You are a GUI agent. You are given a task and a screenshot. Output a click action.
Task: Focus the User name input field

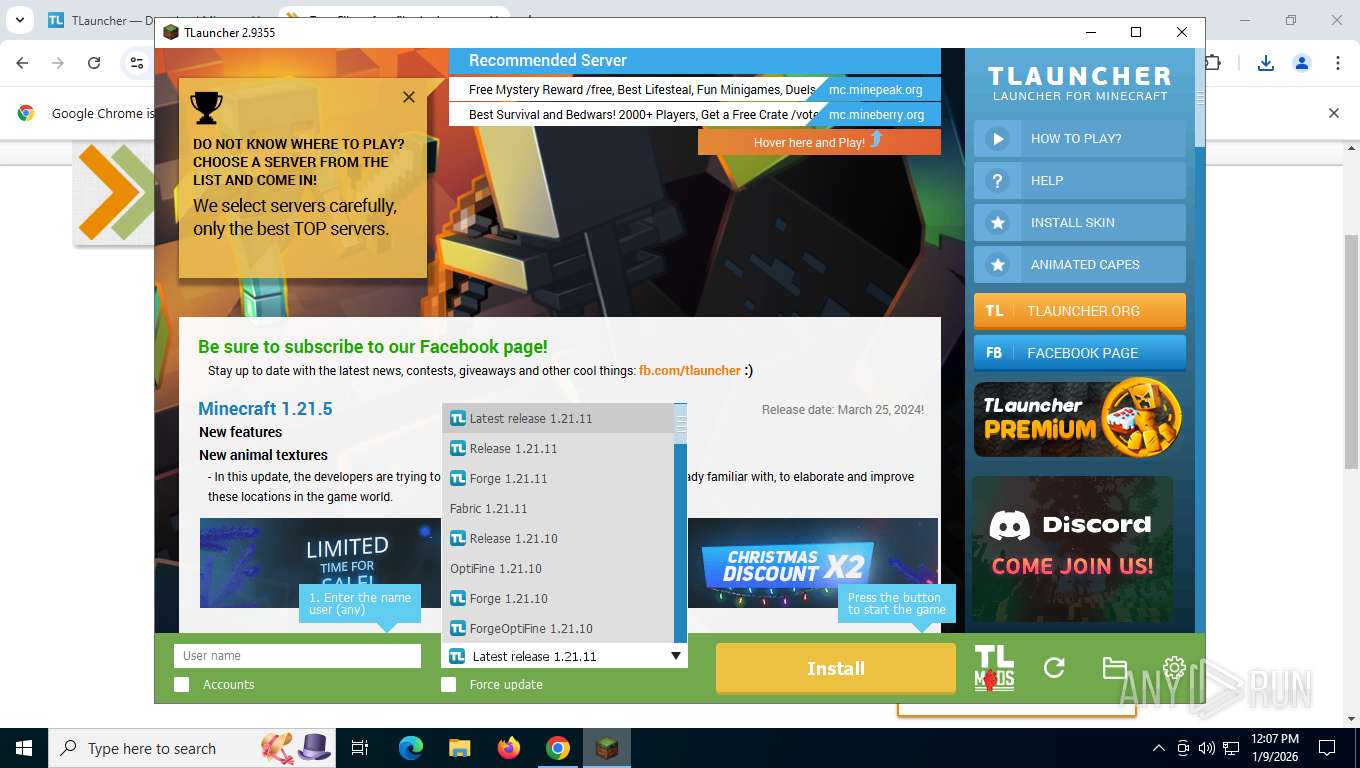297,656
